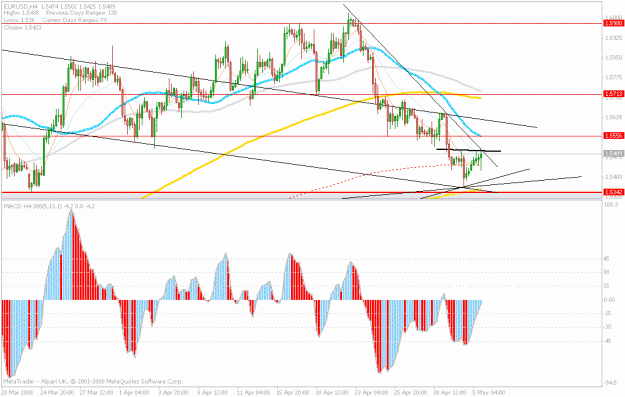Click the MACD H4-300 indicator label
Viewport: 625px width, 397px height.
[x=49, y=206]
